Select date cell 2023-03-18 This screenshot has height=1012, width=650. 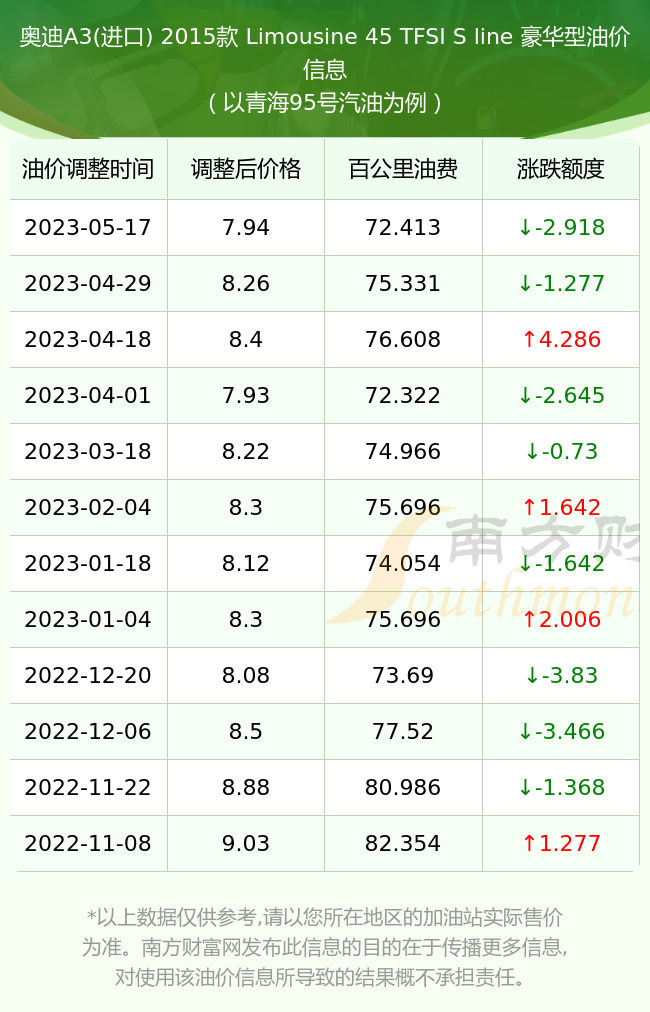pos(88,452)
